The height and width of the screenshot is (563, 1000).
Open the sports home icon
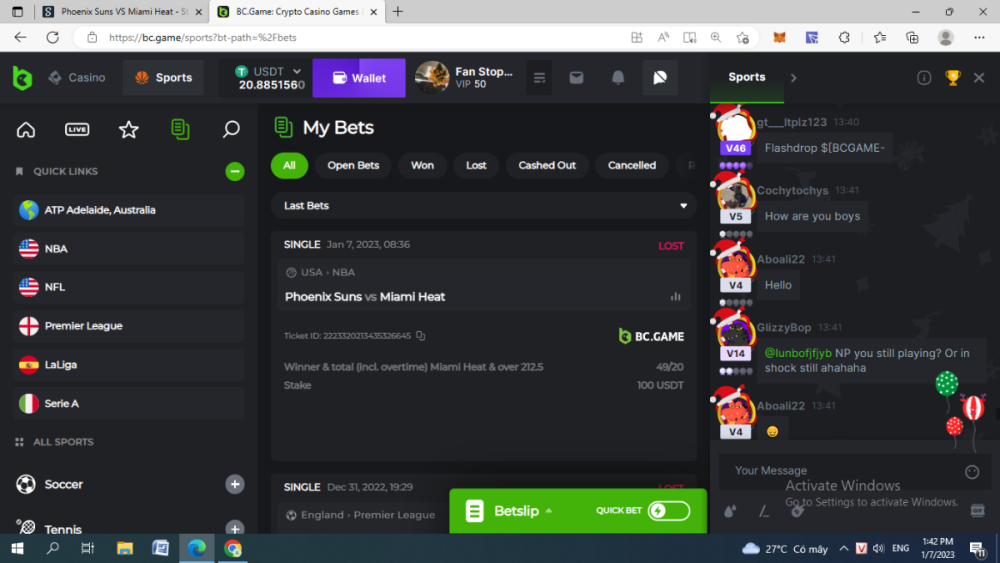(x=26, y=129)
